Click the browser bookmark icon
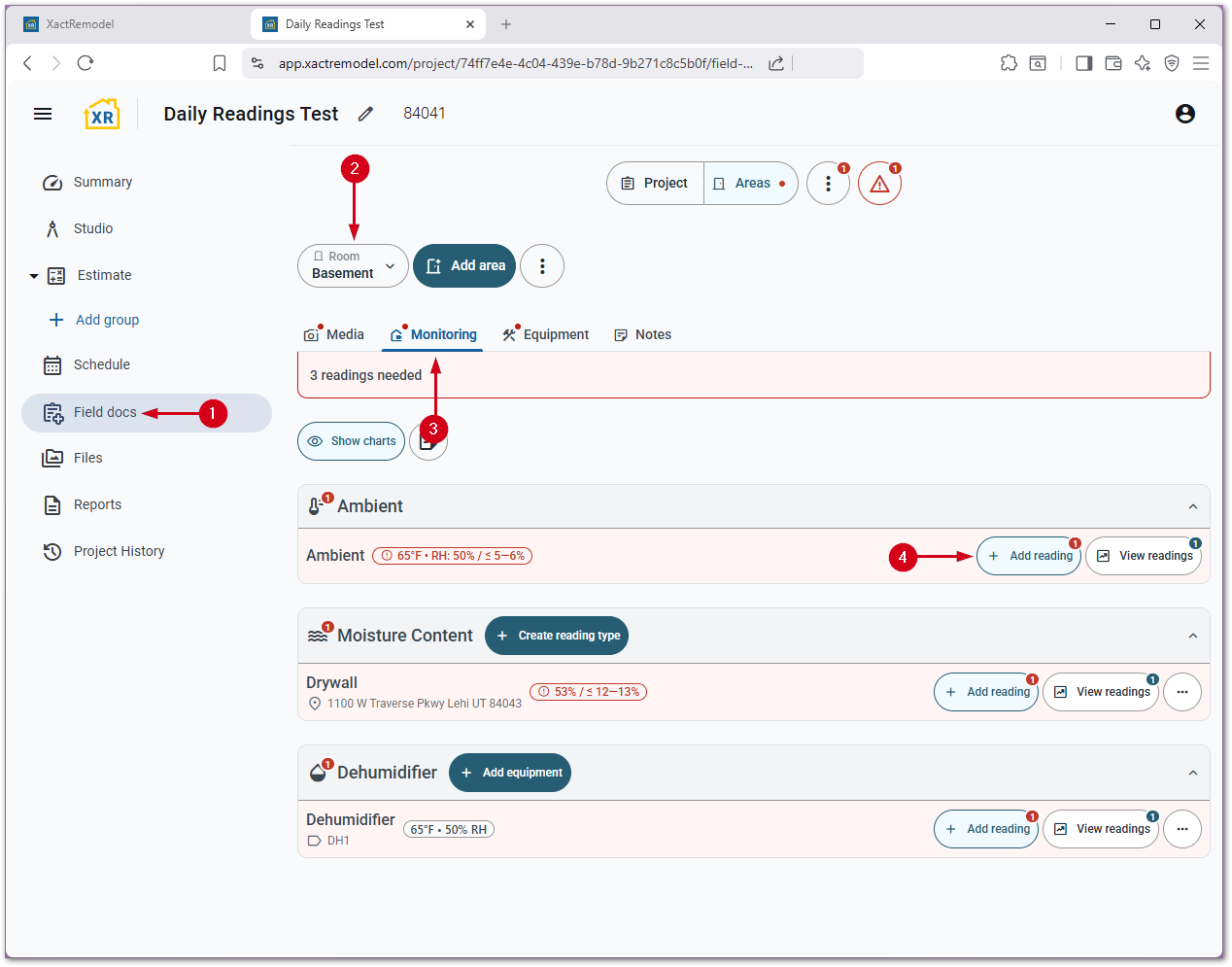 (220, 63)
